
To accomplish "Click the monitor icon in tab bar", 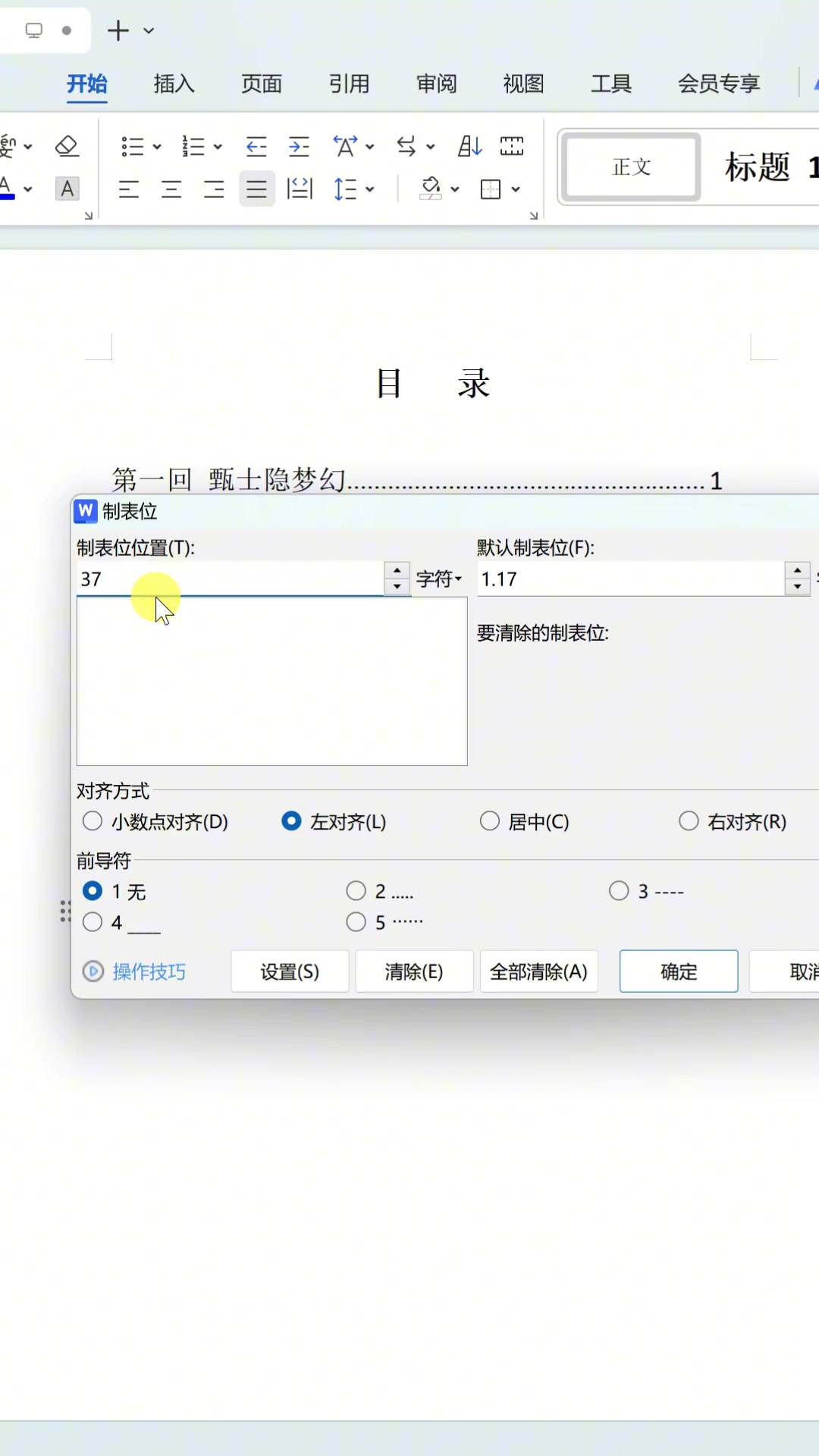I will pos(34,30).
